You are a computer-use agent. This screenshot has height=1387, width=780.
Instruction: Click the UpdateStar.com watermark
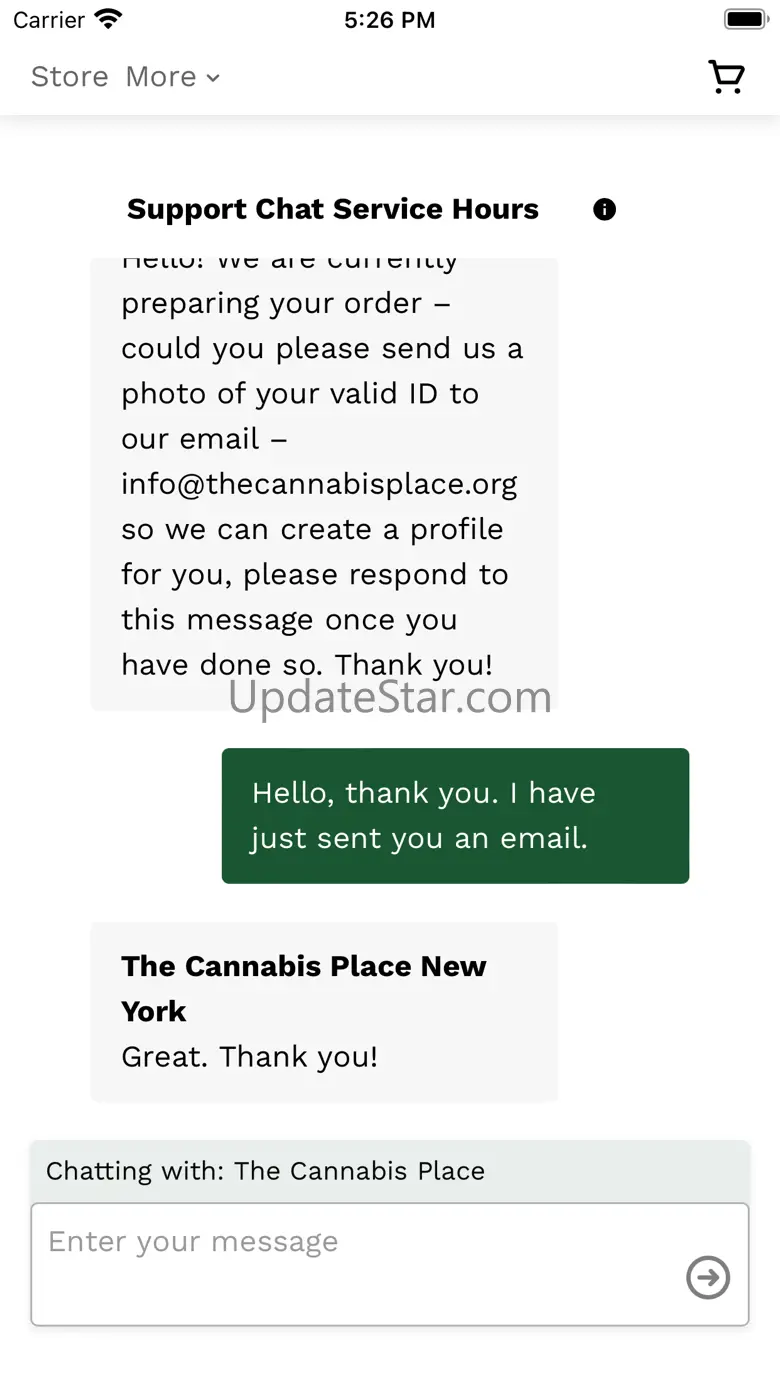390,698
